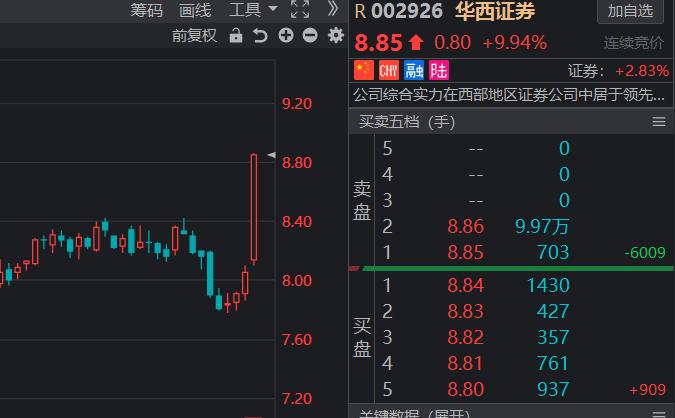The width and height of the screenshot is (675, 418).
Task: Click the current price marker arrow on axis
Action: tap(271, 155)
